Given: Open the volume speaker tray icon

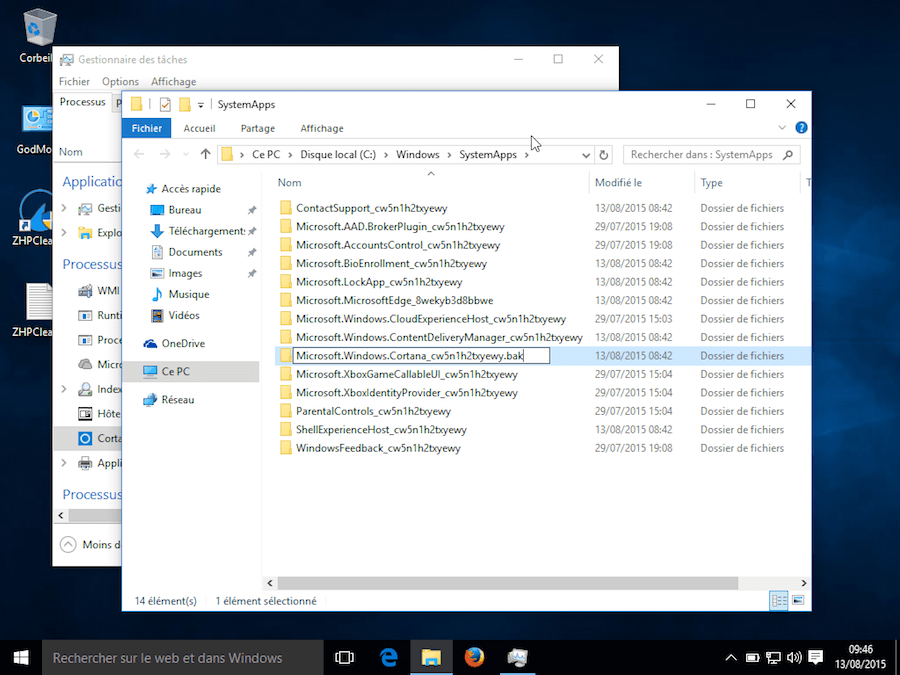Looking at the screenshot, I should (793, 658).
